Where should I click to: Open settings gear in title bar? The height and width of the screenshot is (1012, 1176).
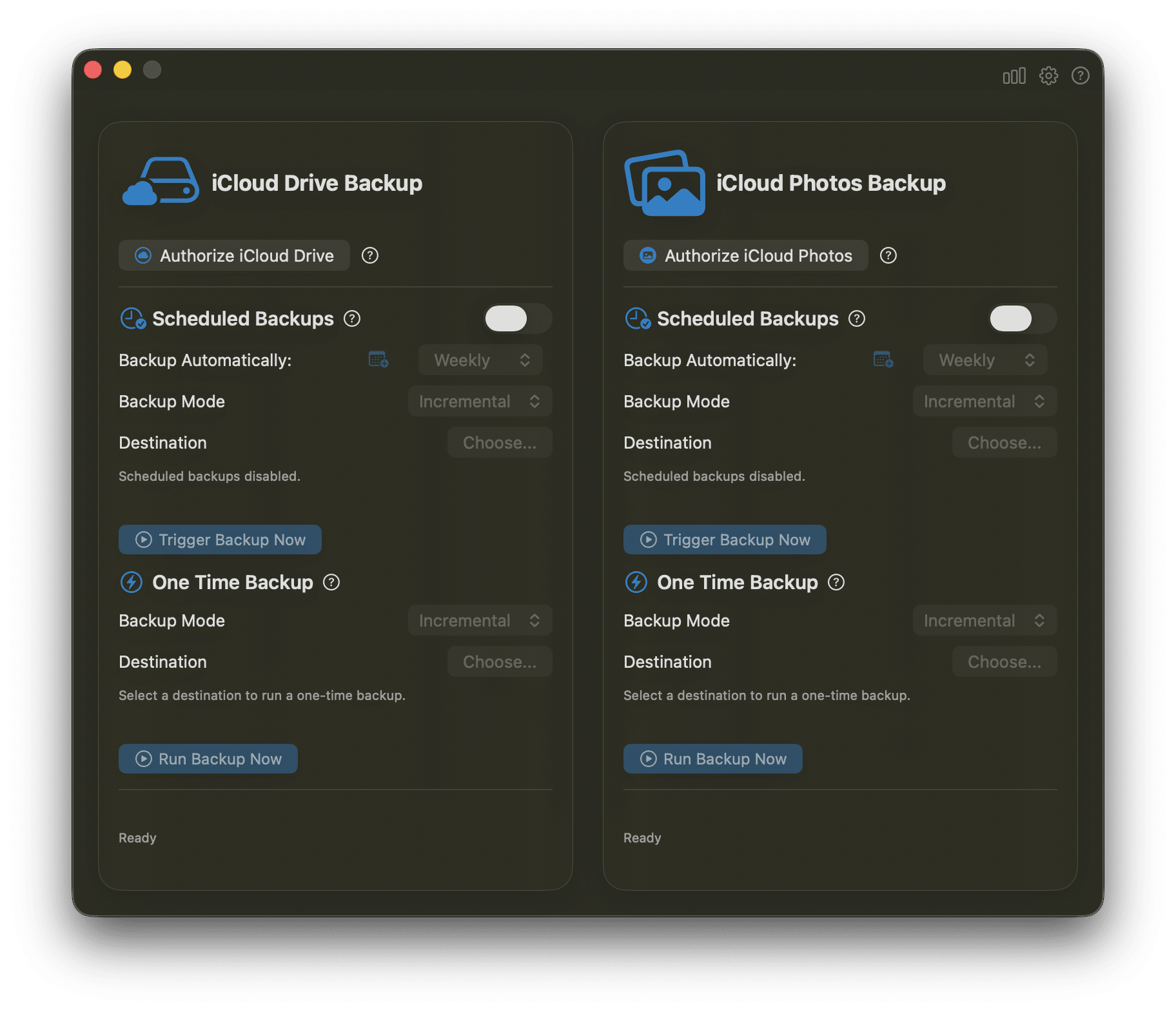1048,76
